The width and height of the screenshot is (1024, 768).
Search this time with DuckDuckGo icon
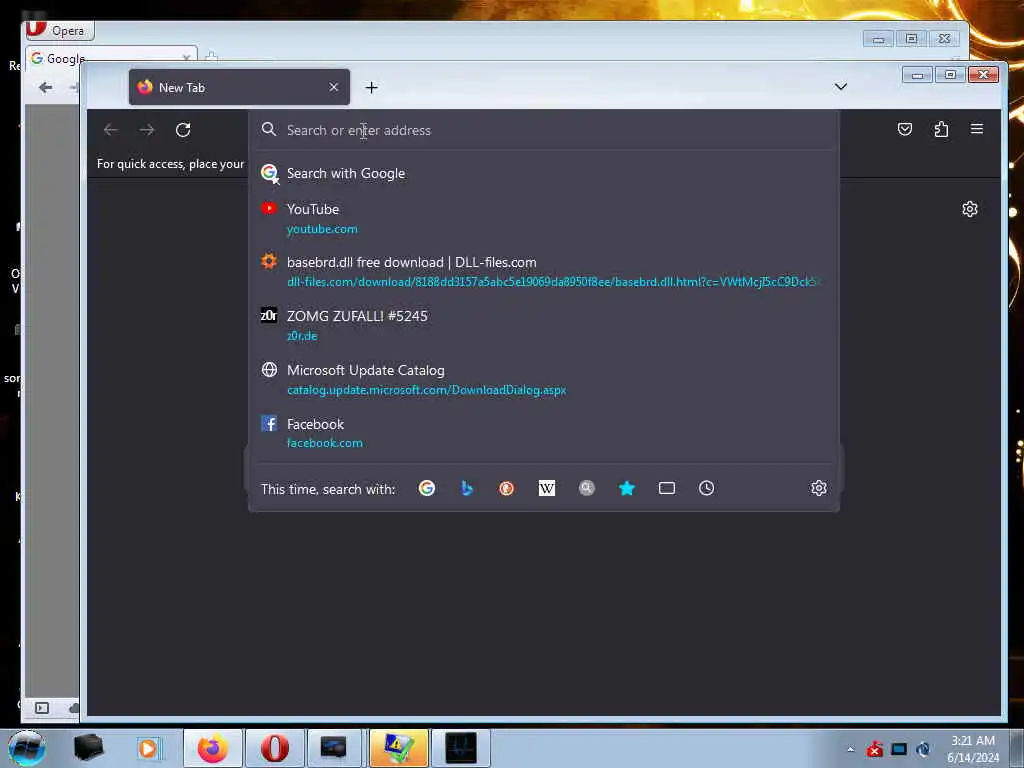(x=506, y=488)
